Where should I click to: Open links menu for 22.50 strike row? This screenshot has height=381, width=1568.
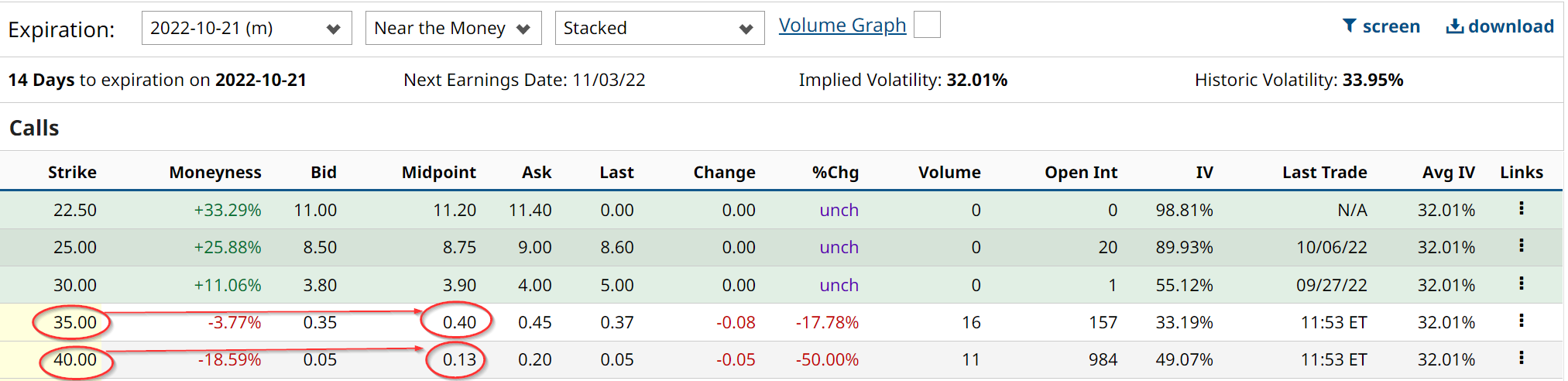1521,208
